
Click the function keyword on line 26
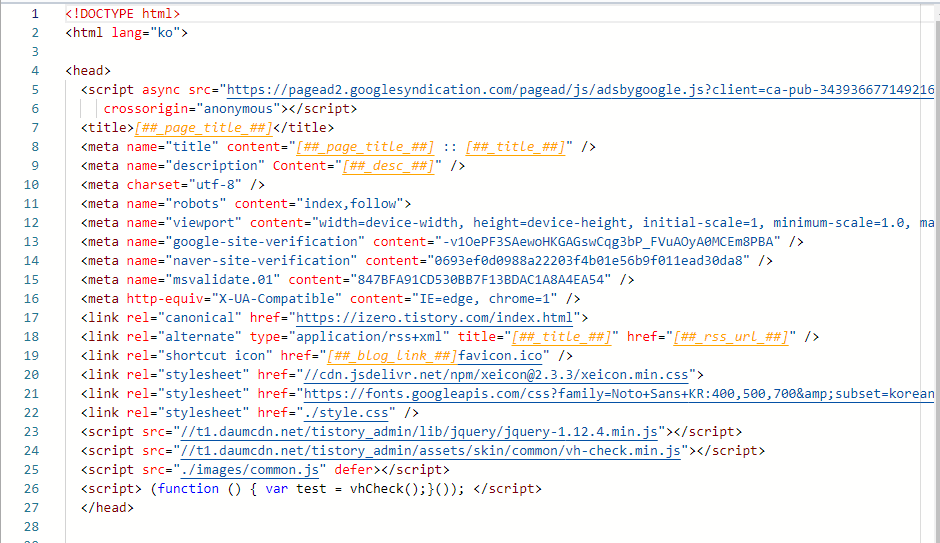pos(188,488)
